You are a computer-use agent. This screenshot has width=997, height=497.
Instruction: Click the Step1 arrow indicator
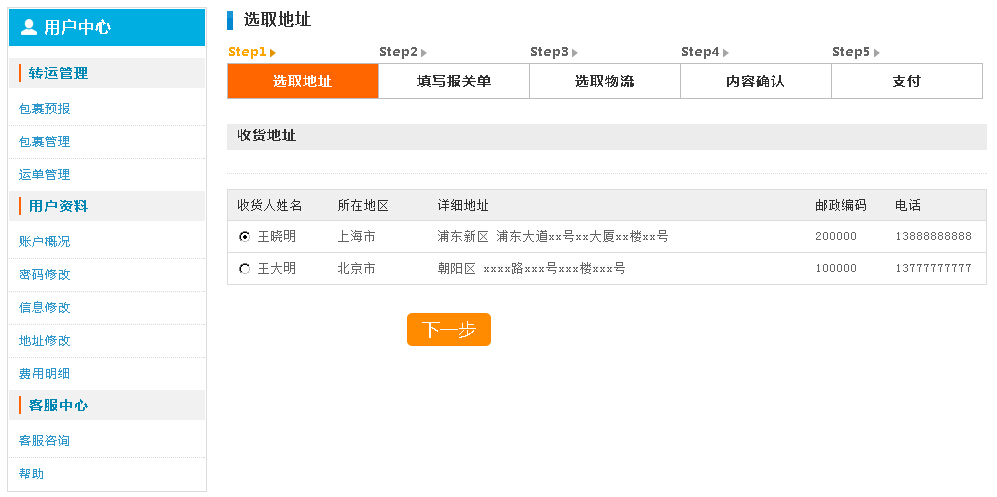[273, 53]
